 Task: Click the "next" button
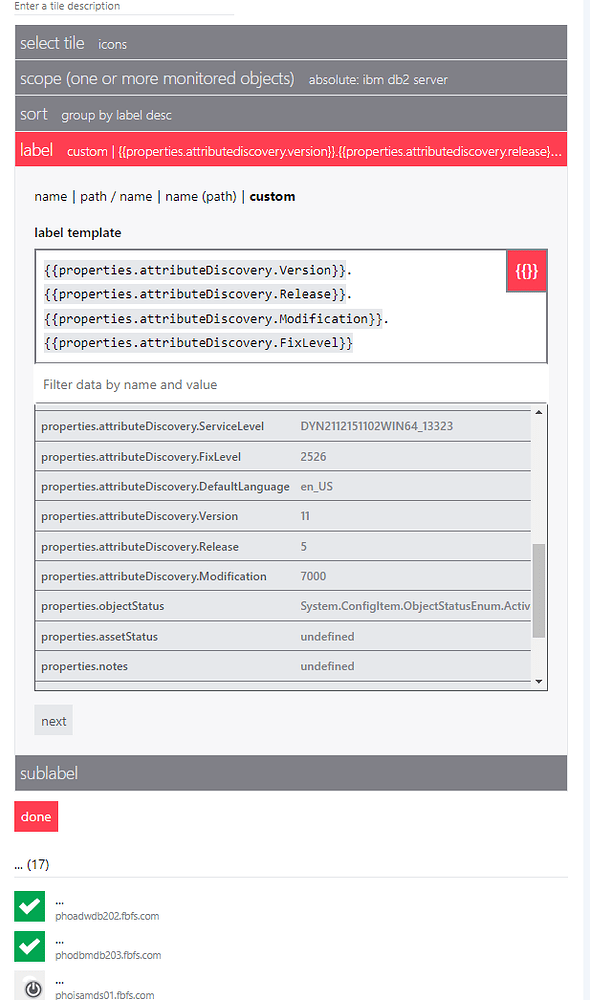pyautogui.click(x=53, y=720)
